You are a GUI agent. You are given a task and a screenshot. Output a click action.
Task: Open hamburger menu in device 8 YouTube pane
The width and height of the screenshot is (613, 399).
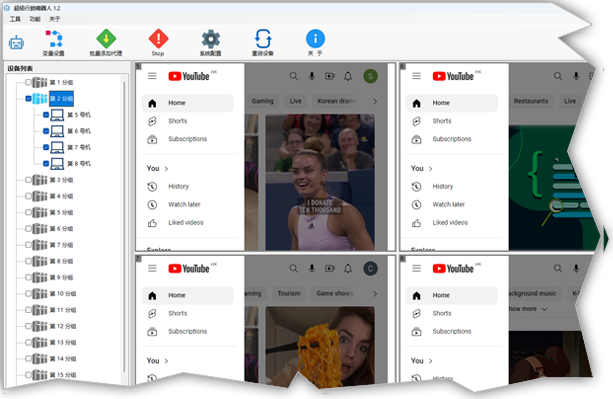click(416, 268)
